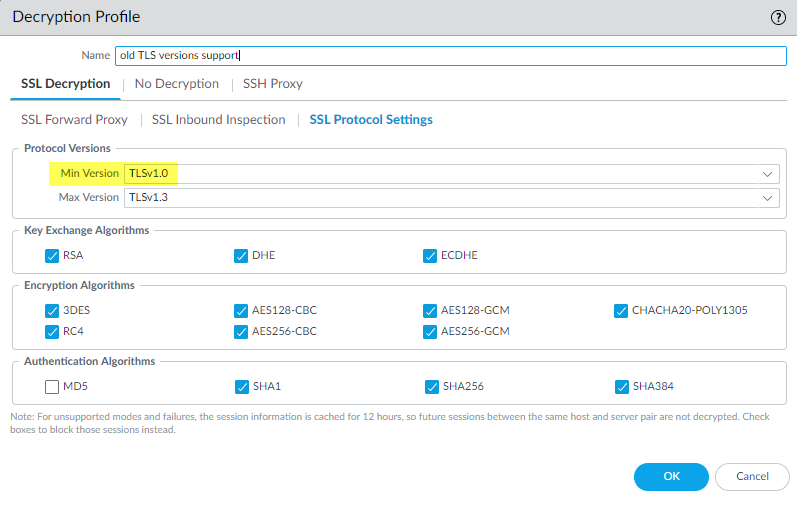Image resolution: width=797 pixels, height=505 pixels.
Task: Disable the ECDHE key exchange option
Action: 430,255
